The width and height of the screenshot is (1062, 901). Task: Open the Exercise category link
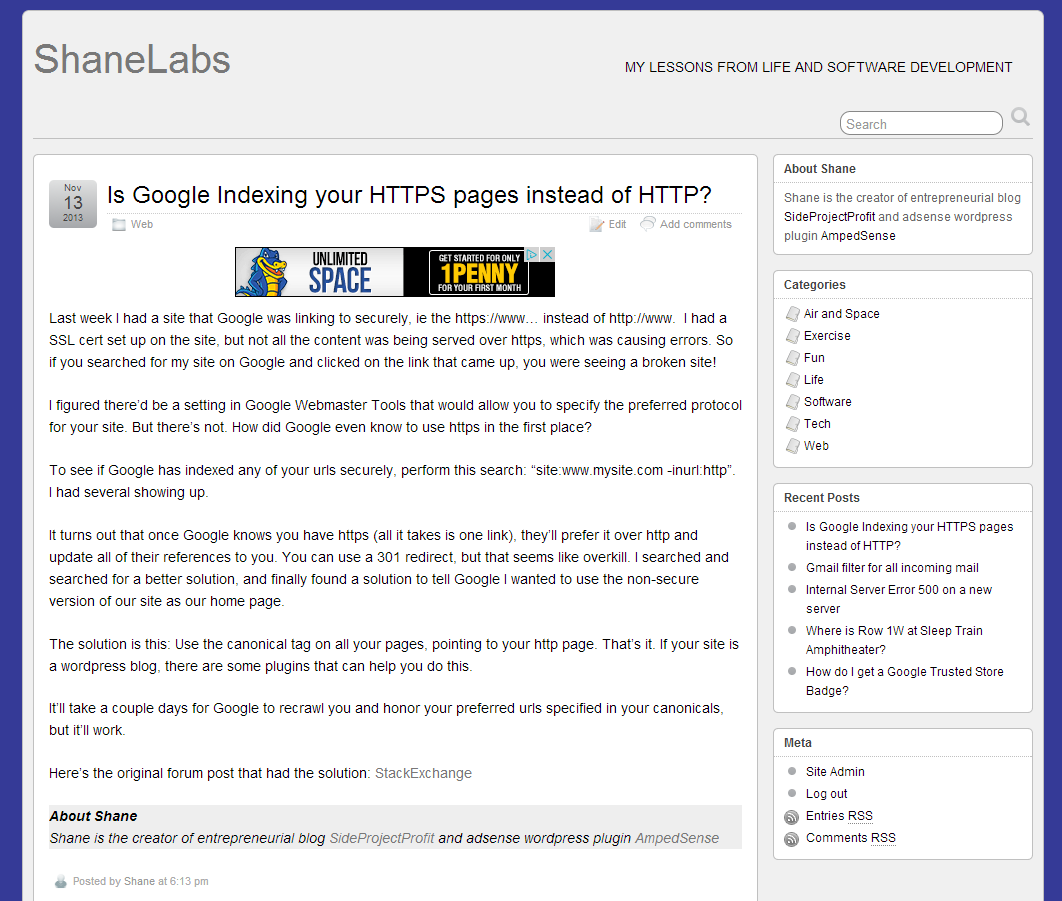(x=827, y=336)
